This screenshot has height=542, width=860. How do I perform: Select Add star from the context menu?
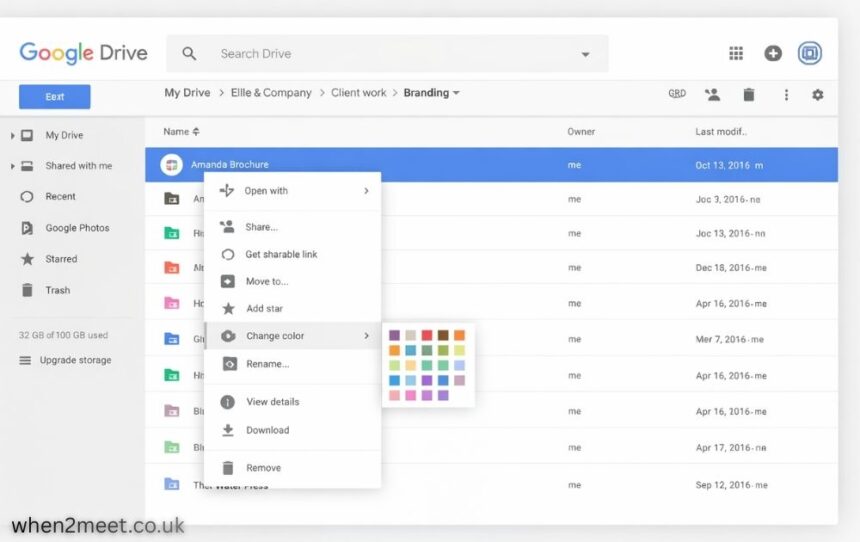click(x=292, y=308)
